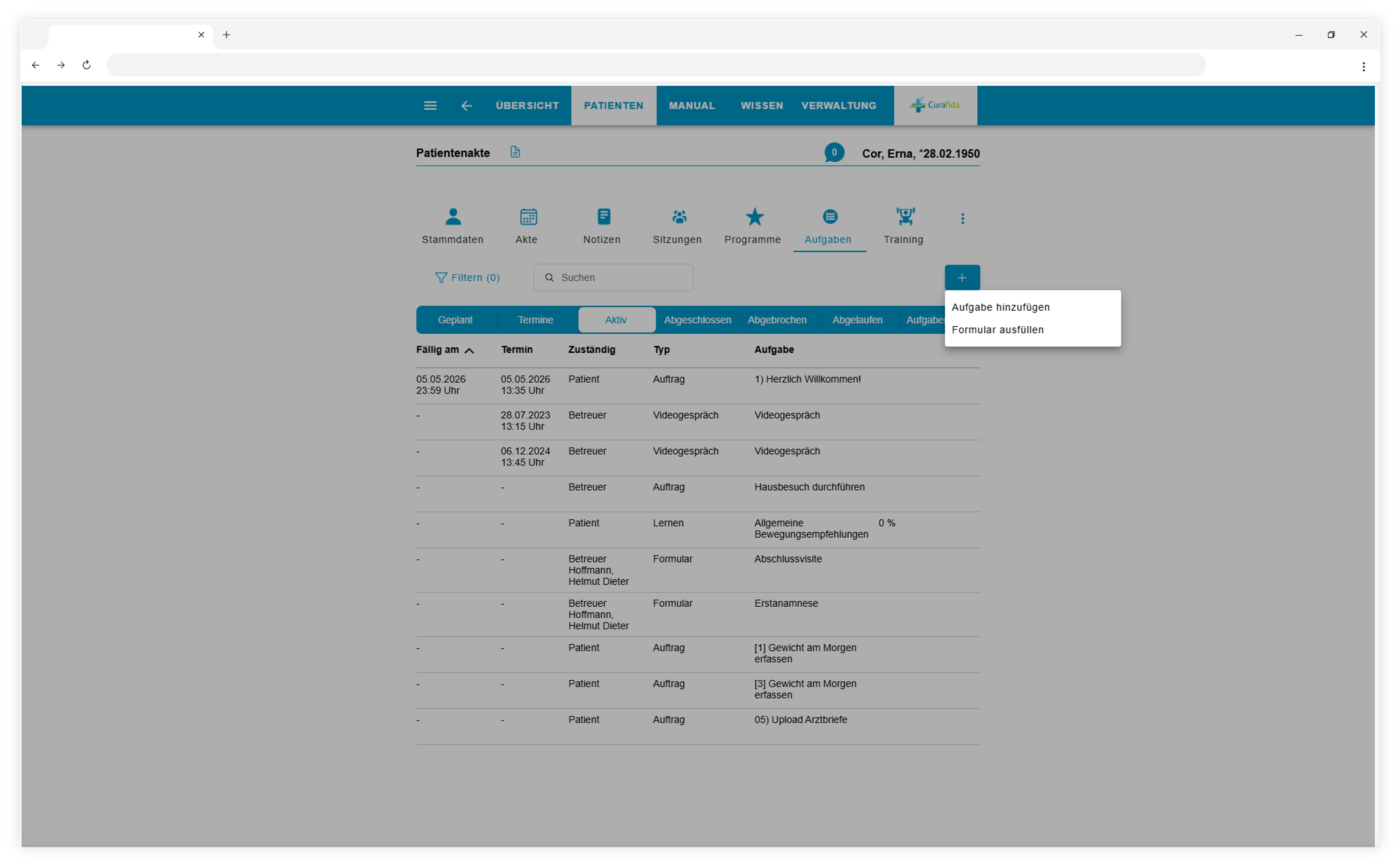This screenshot has height=867, width=1400.
Task: Open VERWALTUNG in top navigation
Action: 838,106
